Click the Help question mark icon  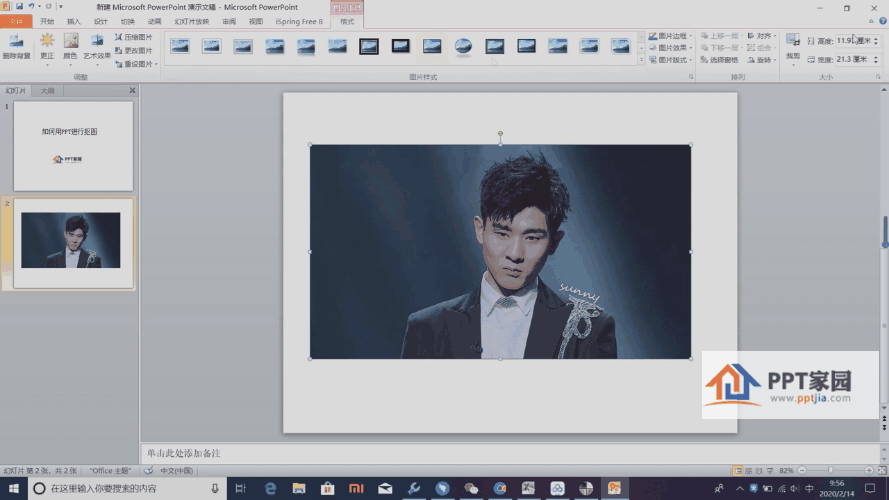(x=883, y=21)
